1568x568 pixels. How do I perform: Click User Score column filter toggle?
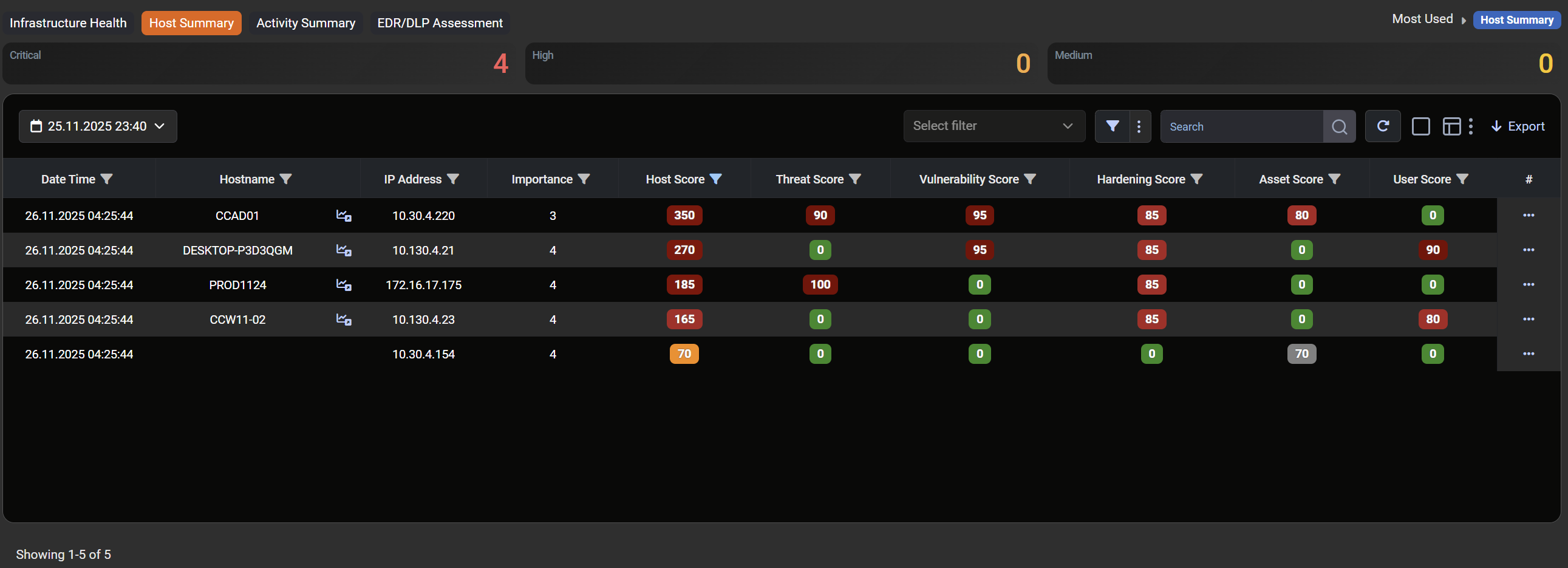pyautogui.click(x=1462, y=179)
